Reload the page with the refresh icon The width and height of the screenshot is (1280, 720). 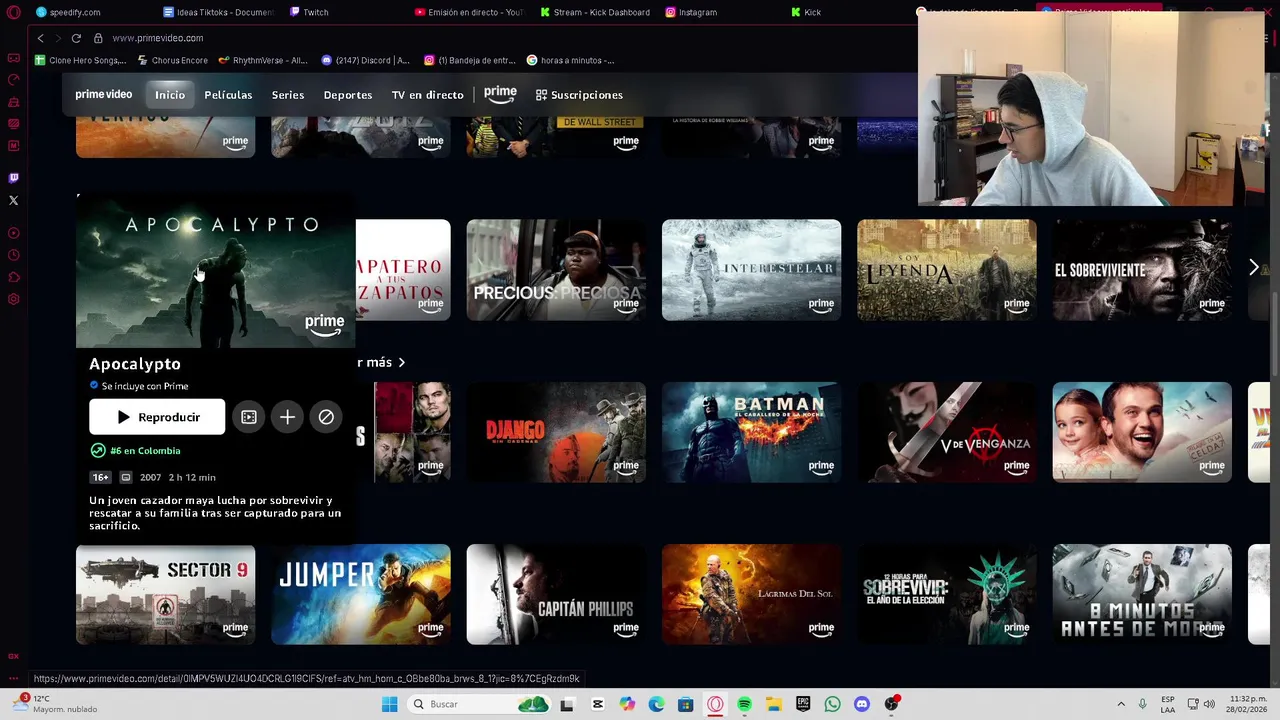click(76, 38)
